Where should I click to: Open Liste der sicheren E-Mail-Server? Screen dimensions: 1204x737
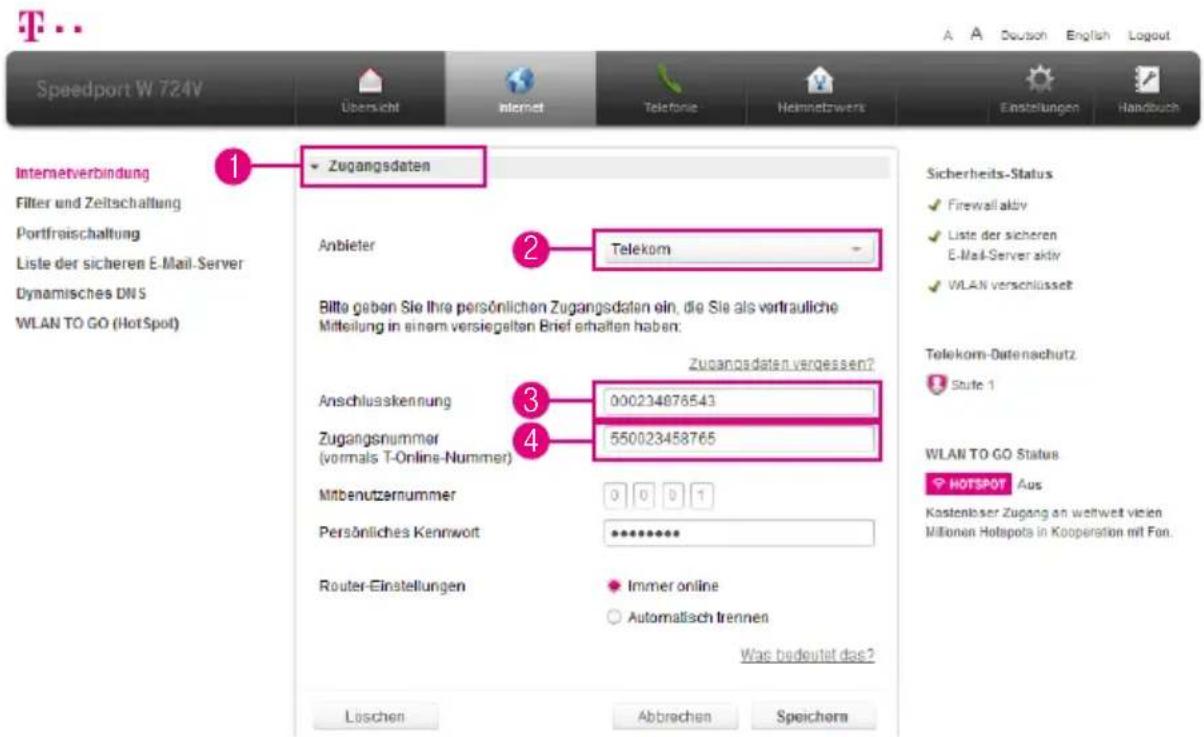[131, 264]
